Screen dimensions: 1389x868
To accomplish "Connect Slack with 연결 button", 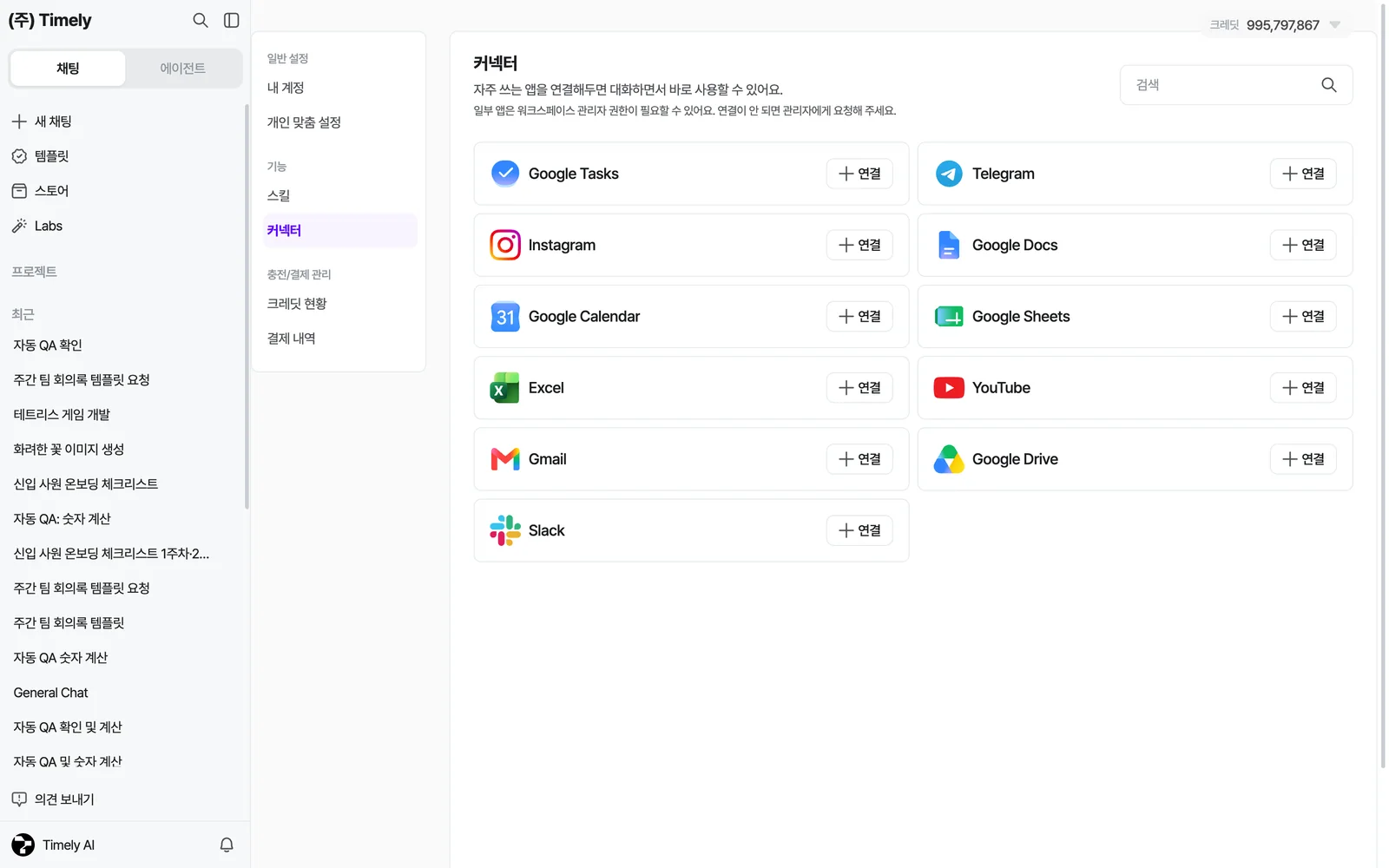I will pos(859,530).
